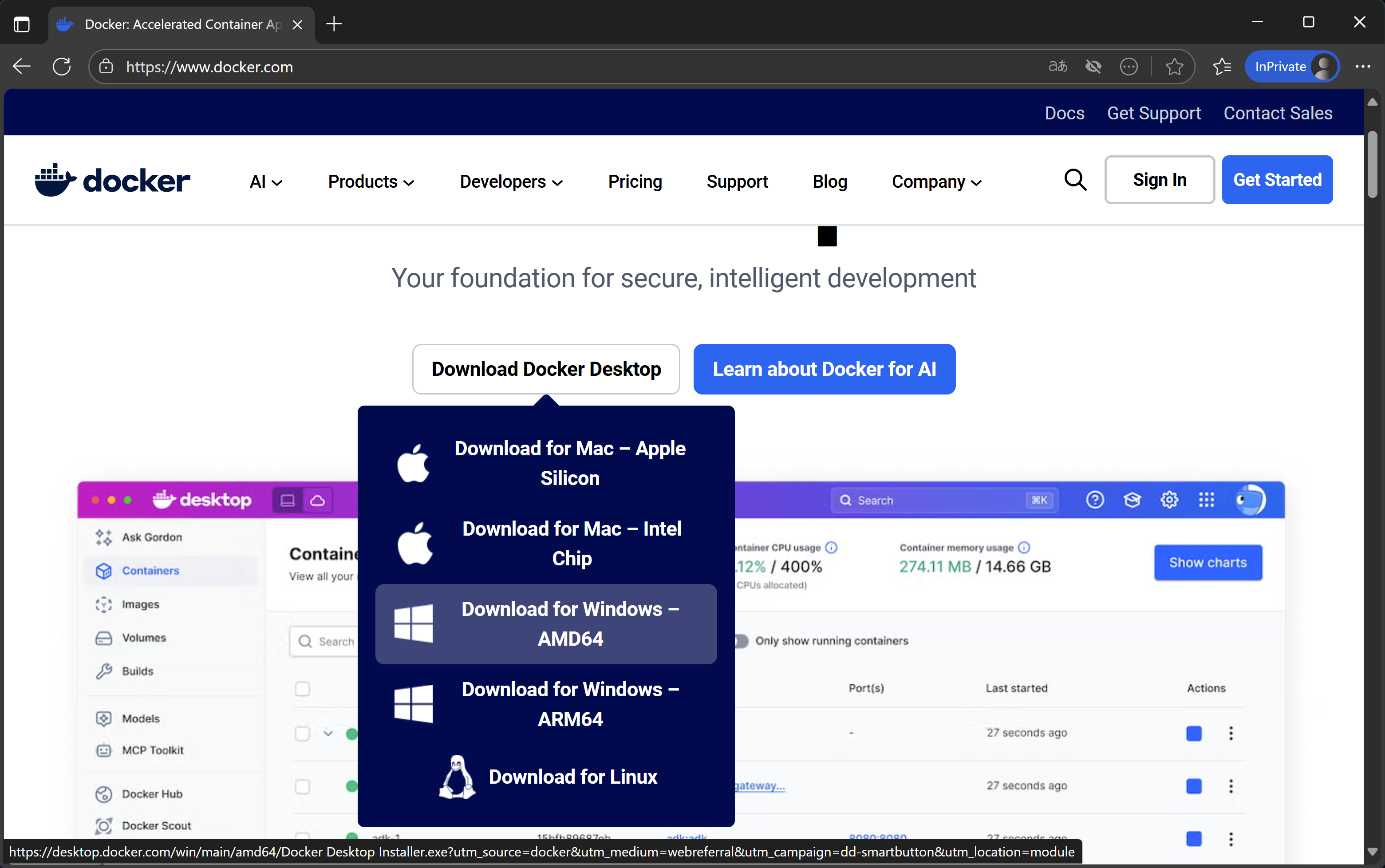Screen dimensions: 1385x868
Task: Click the tracking prevention eye icon
Action: click(1093, 67)
